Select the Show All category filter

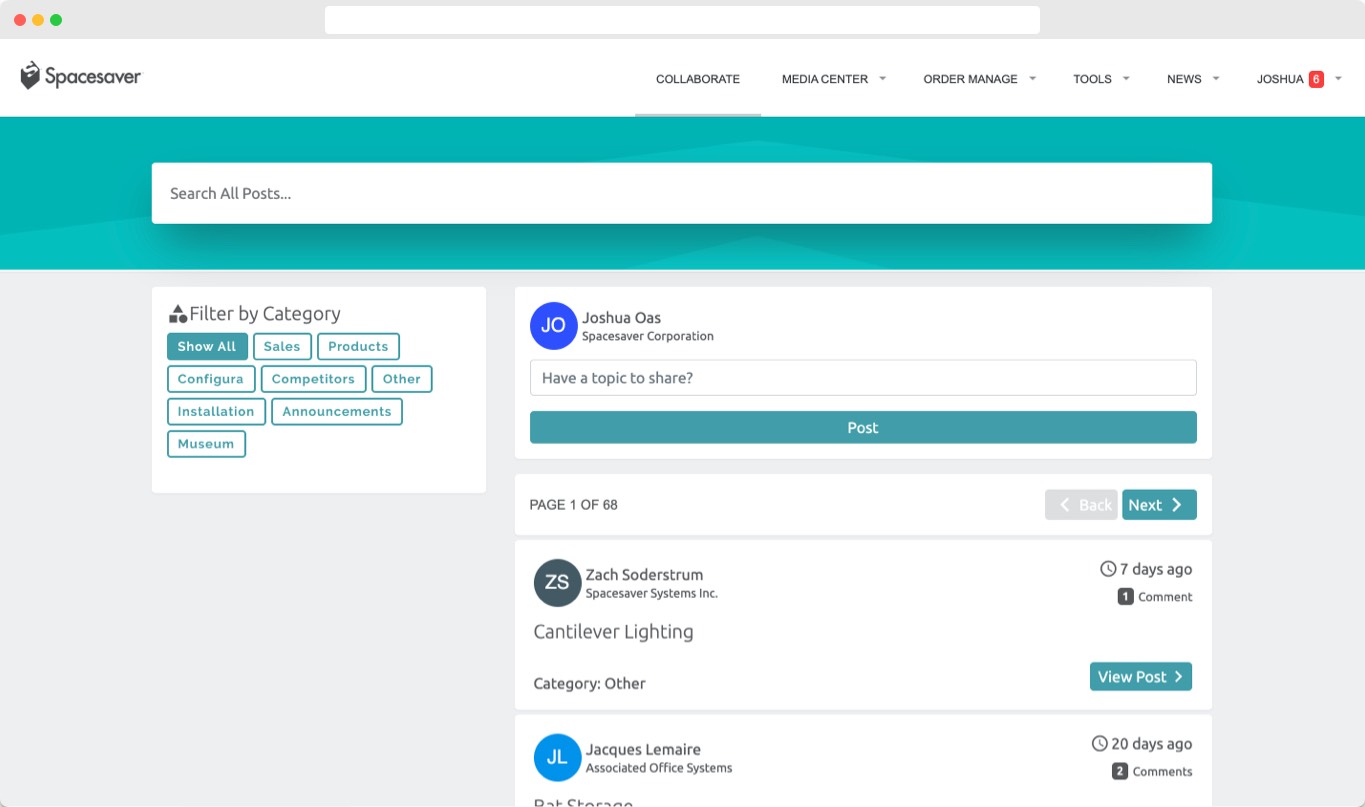coord(207,347)
